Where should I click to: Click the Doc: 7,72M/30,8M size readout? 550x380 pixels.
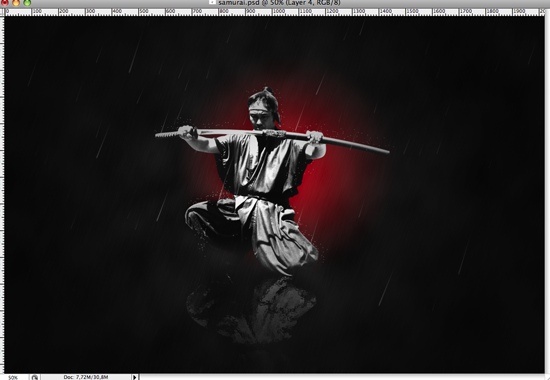86,377
